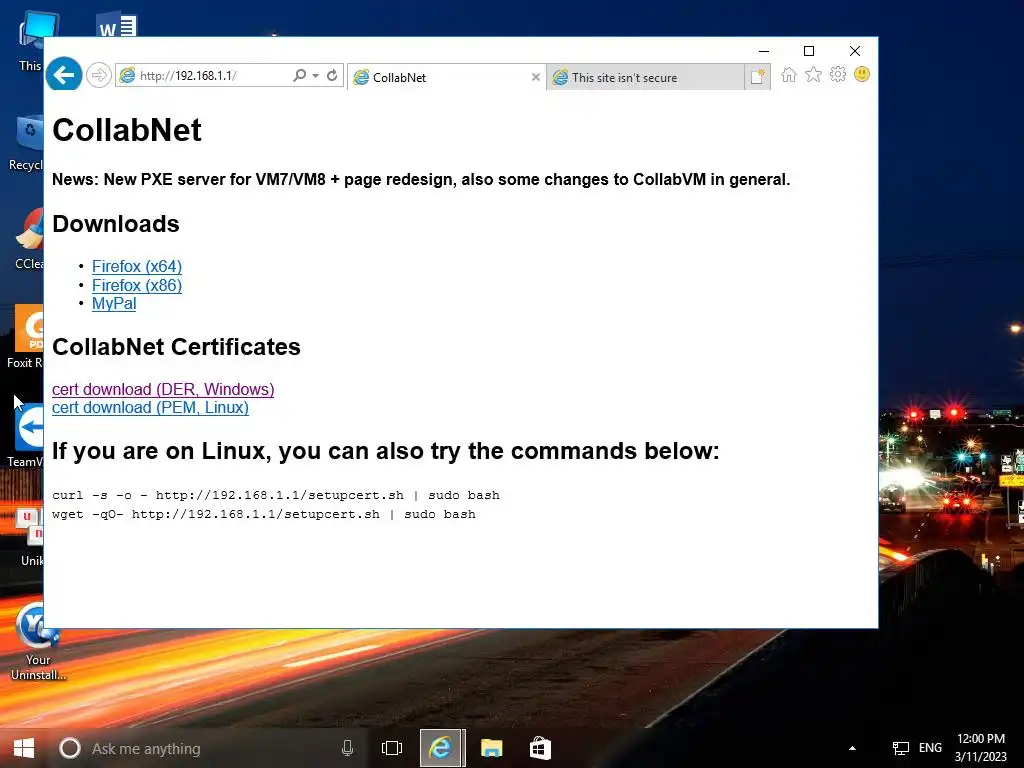Click the CollabNet Certificates heading
1024x768 pixels.
[x=176, y=347]
